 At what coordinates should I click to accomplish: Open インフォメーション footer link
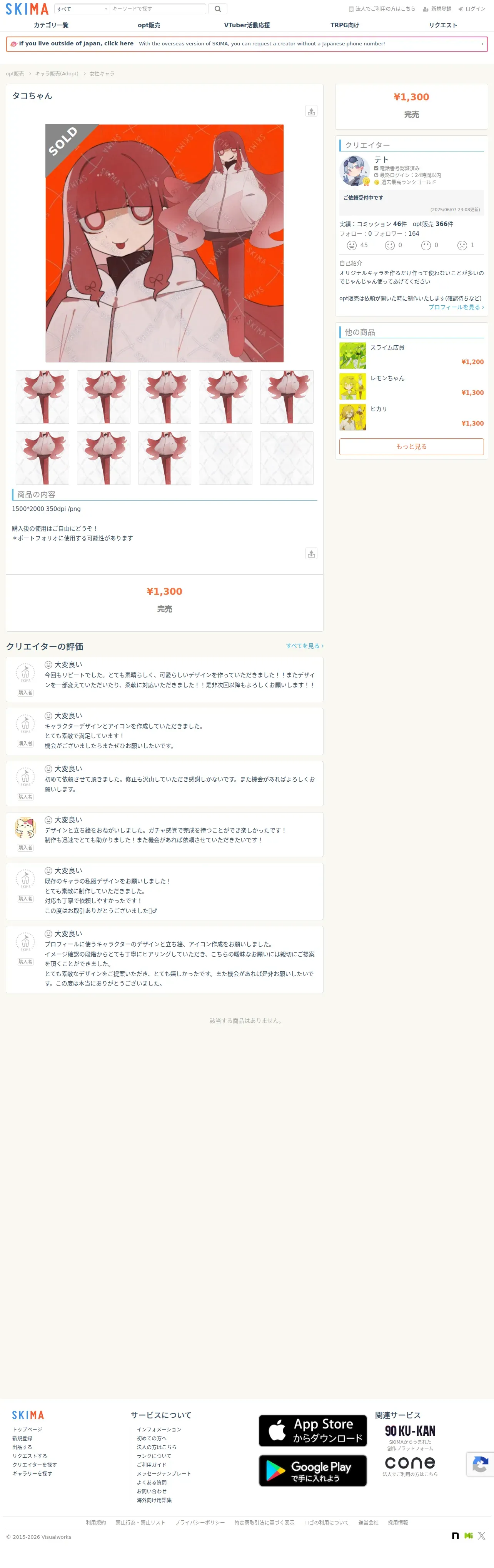click(159, 1429)
